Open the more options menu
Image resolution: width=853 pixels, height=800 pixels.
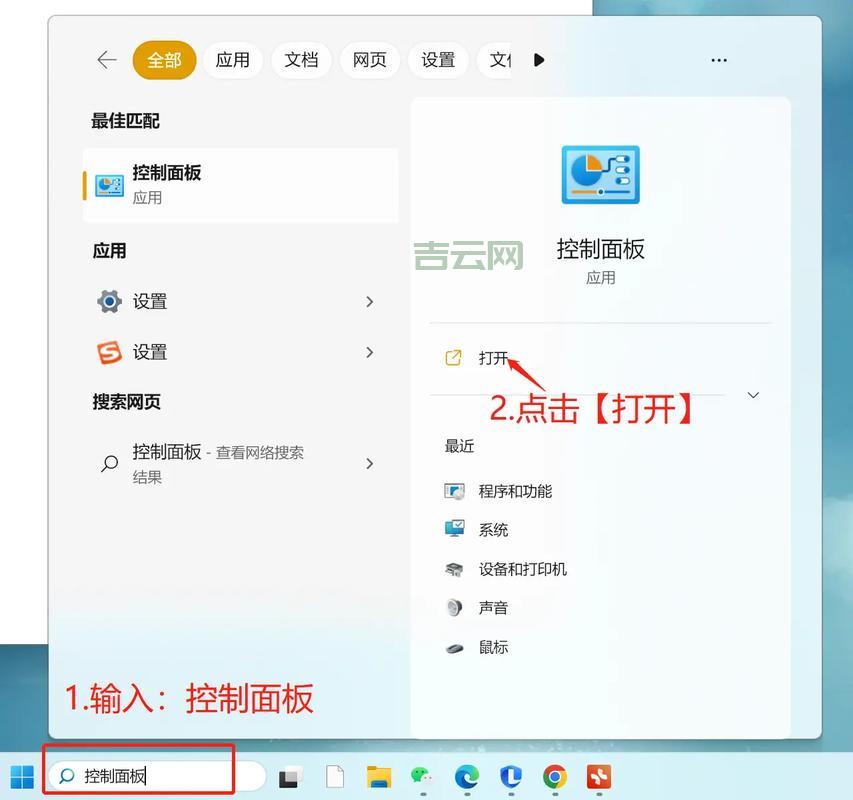(x=718, y=60)
